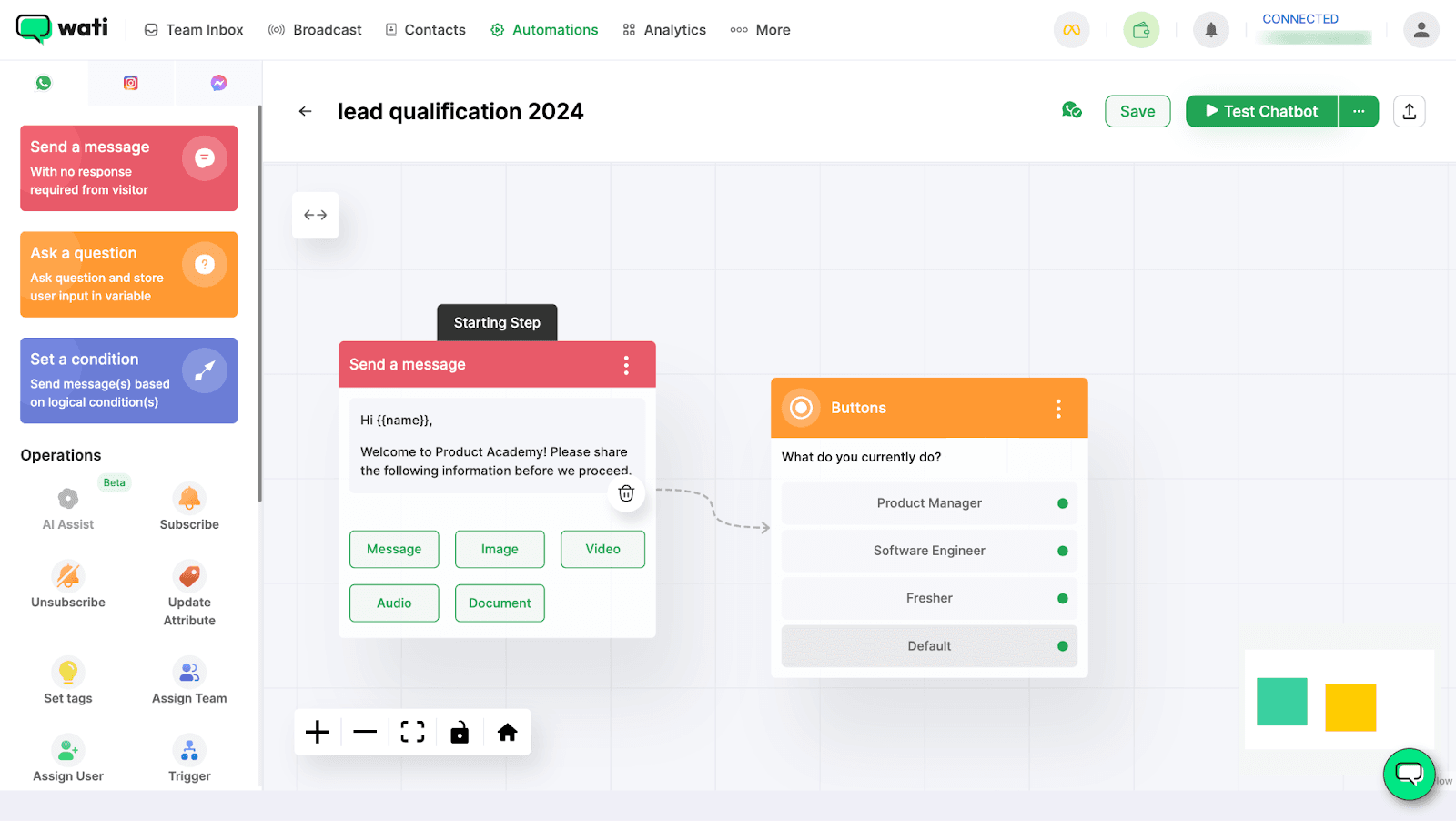The height and width of the screenshot is (821, 1456).
Task: Toggle the canvas lock control
Action: [x=460, y=733]
